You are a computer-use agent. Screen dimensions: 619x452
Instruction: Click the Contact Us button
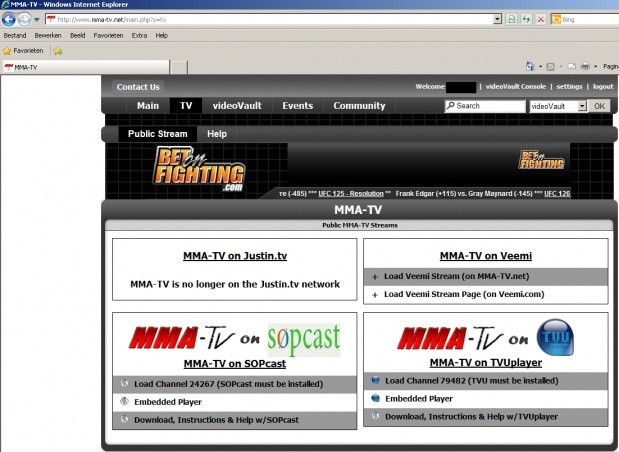138,87
